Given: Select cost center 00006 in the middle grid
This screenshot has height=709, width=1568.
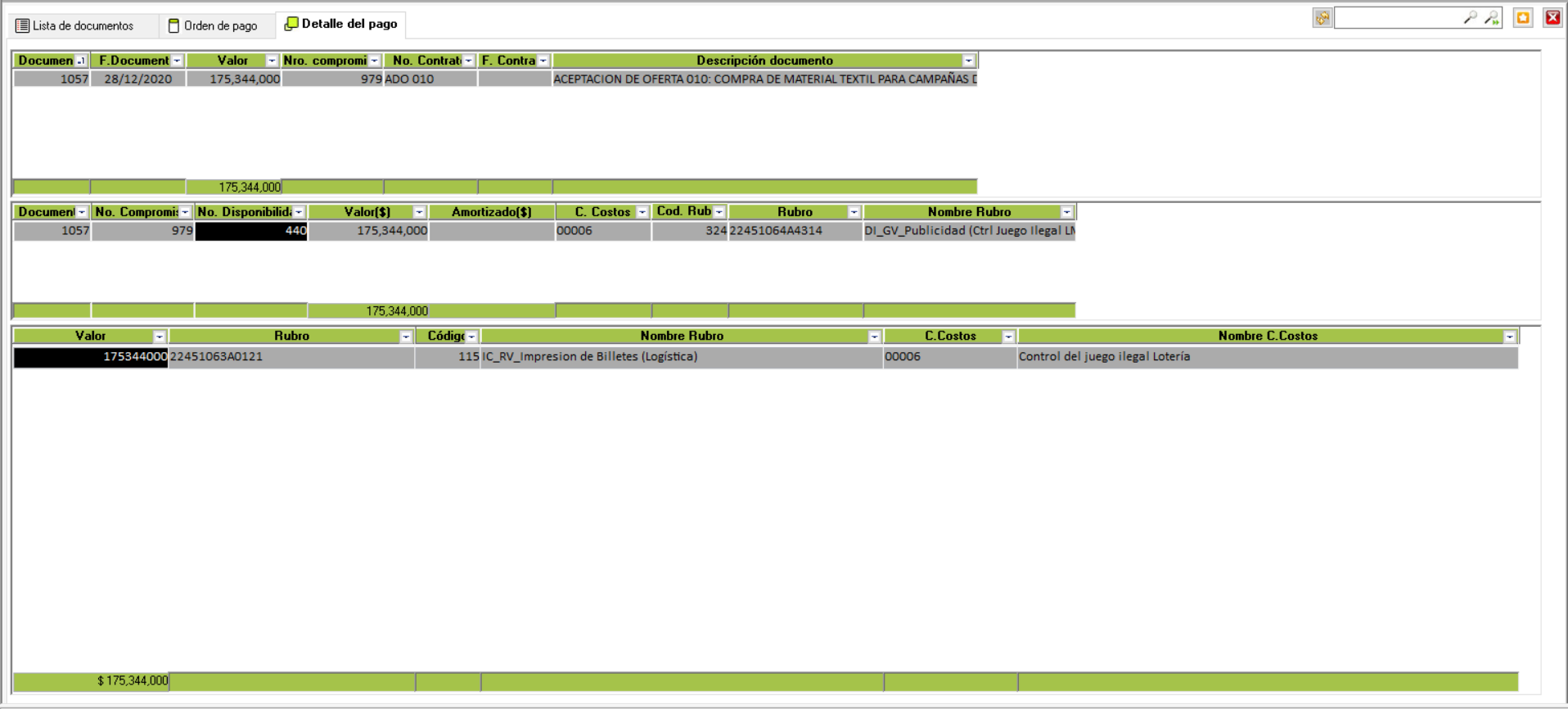Looking at the screenshot, I should click(603, 231).
